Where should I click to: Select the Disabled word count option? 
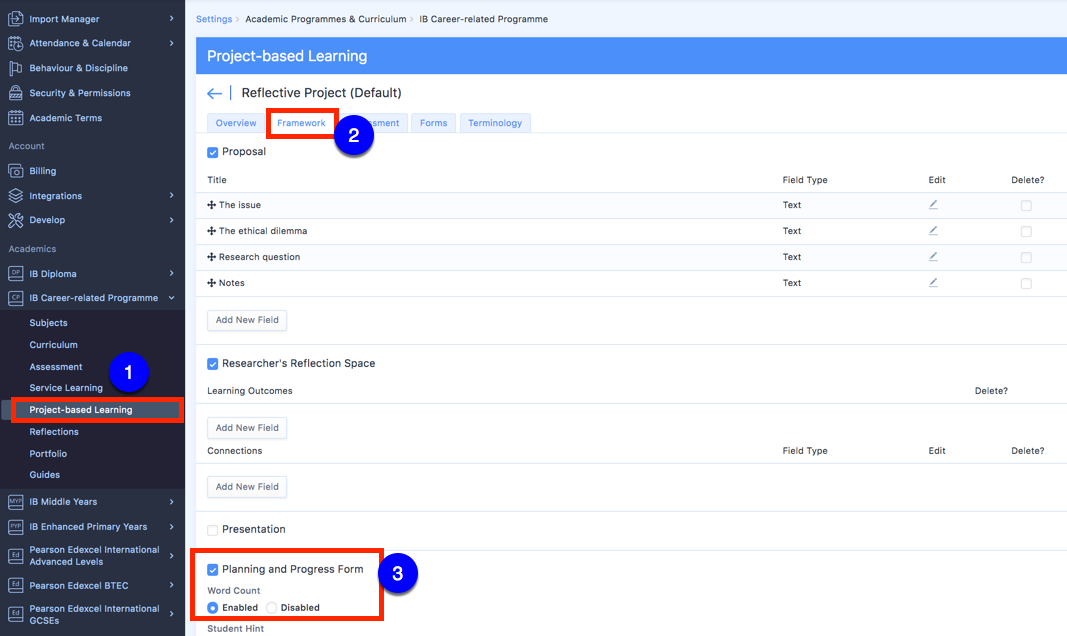[271, 608]
